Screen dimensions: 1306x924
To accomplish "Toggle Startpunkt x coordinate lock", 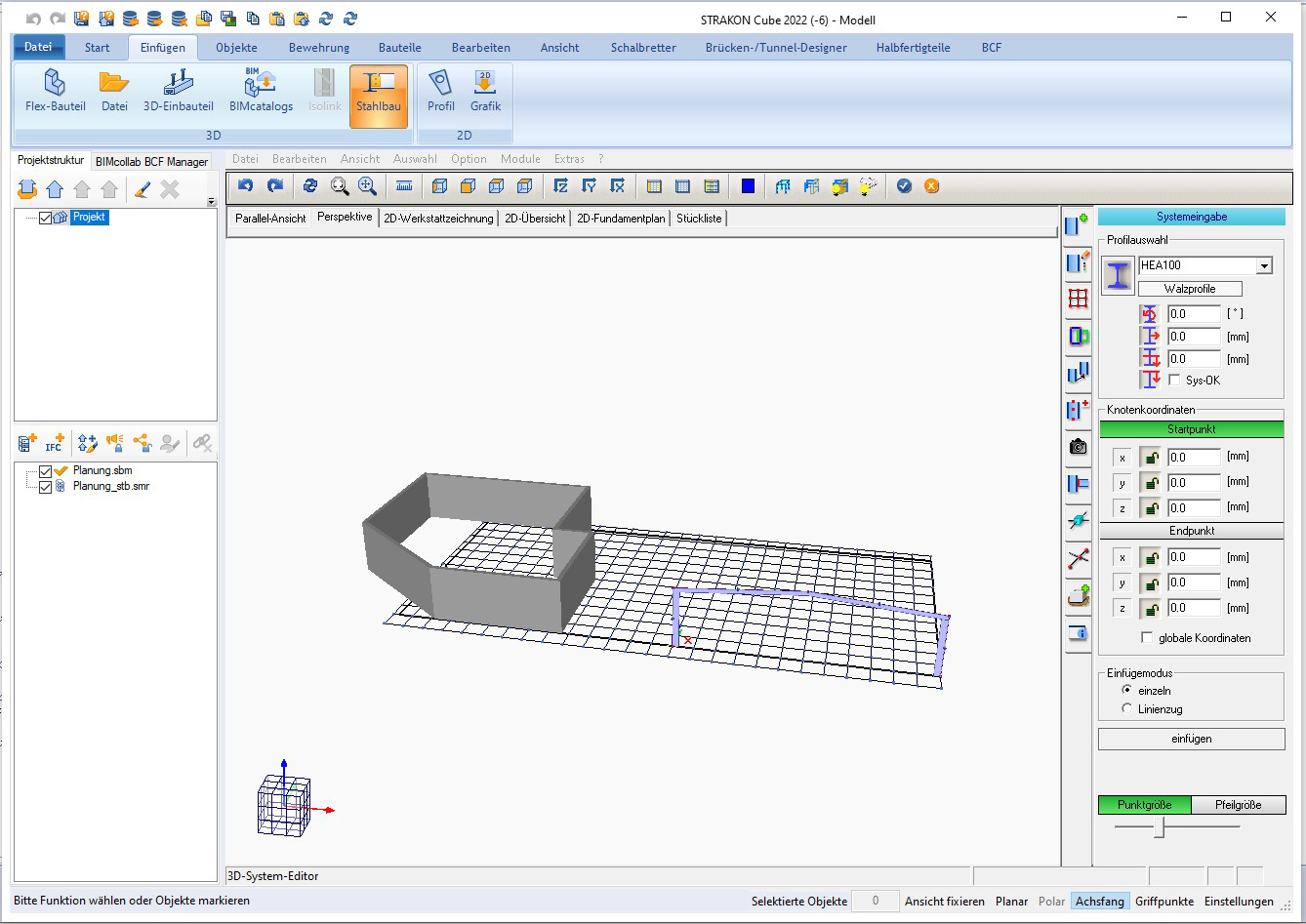I will 1151,458.
